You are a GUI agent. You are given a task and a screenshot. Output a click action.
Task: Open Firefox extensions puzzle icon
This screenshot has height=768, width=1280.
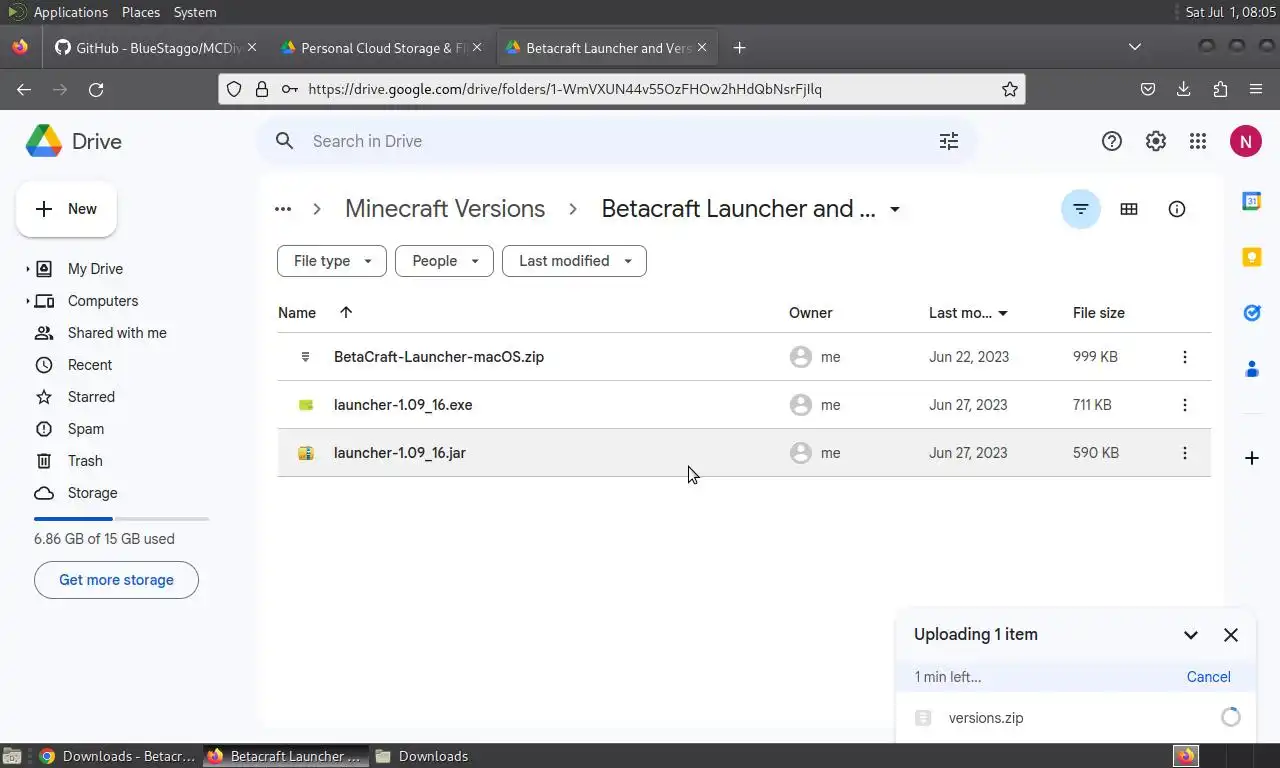[x=1220, y=89]
